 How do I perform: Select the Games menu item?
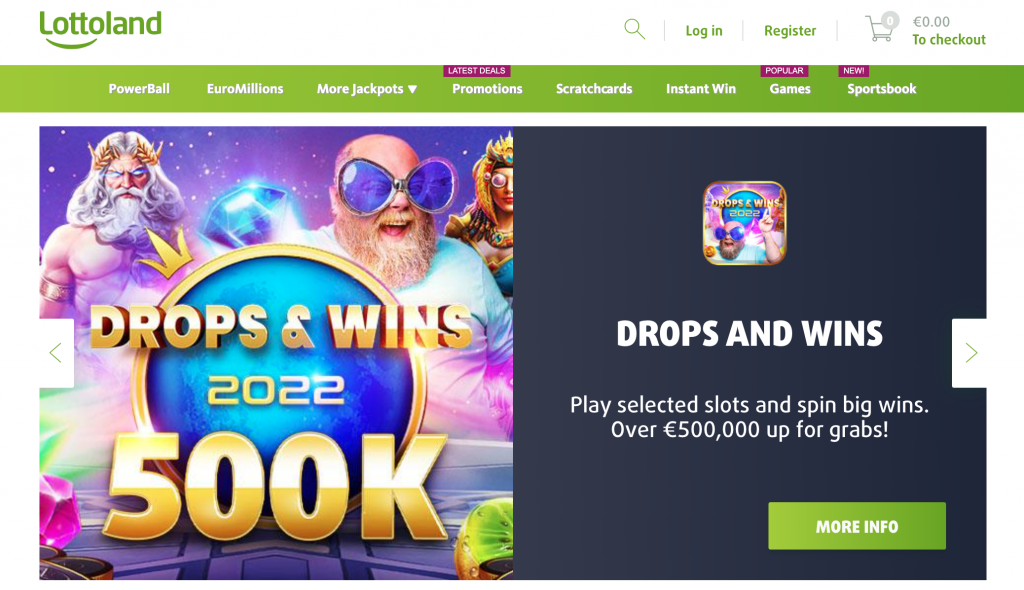click(790, 89)
